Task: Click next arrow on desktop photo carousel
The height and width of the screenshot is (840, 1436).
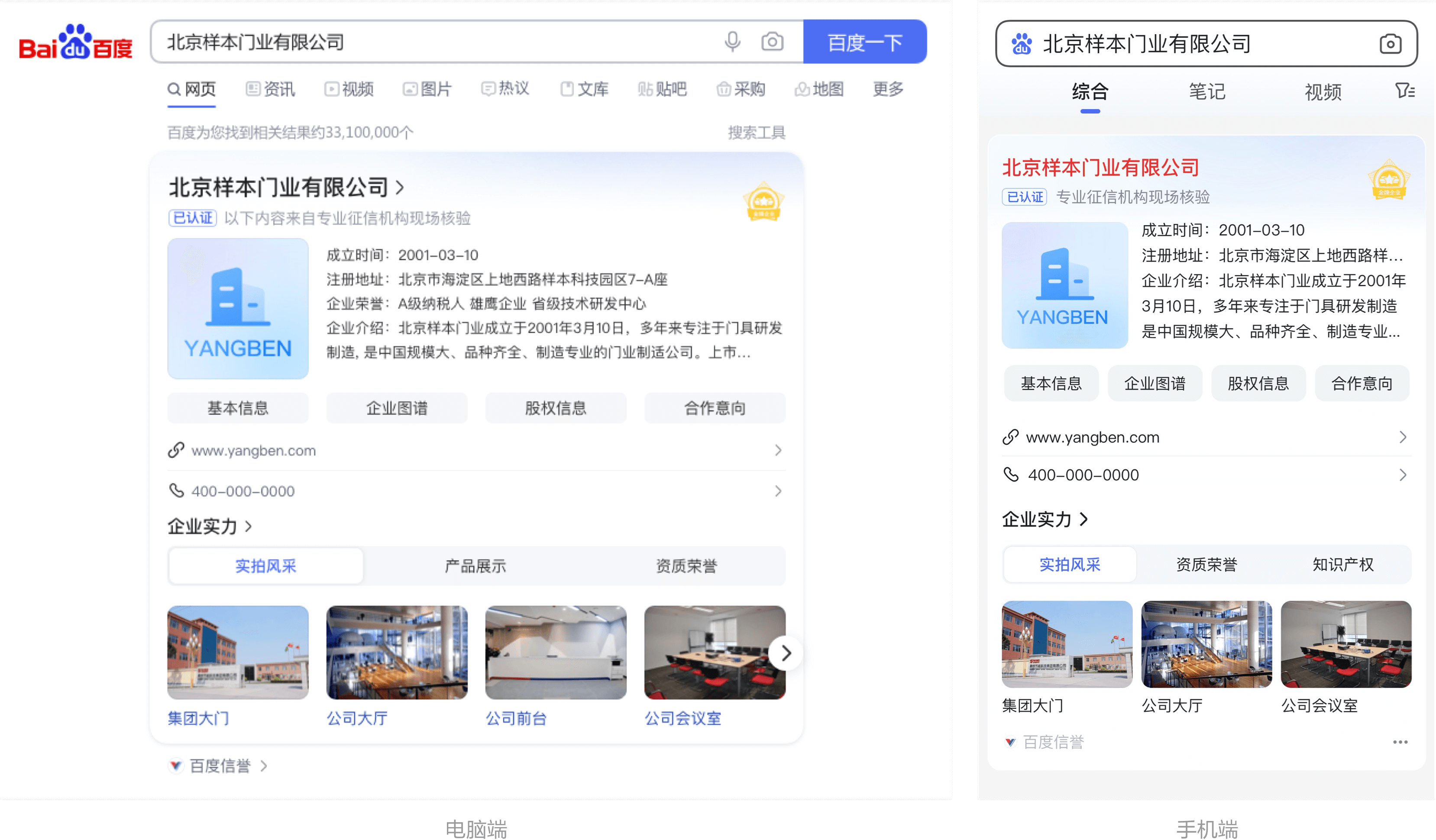Action: click(x=786, y=653)
